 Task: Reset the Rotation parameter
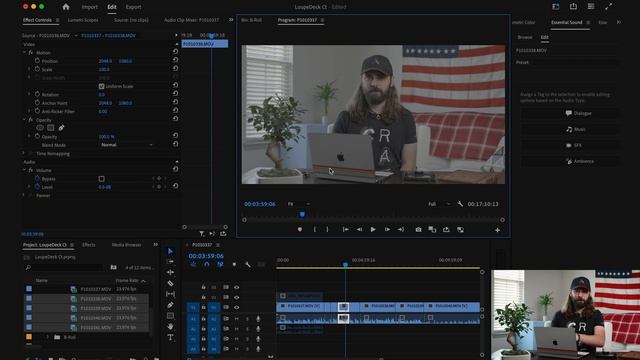coord(175,93)
